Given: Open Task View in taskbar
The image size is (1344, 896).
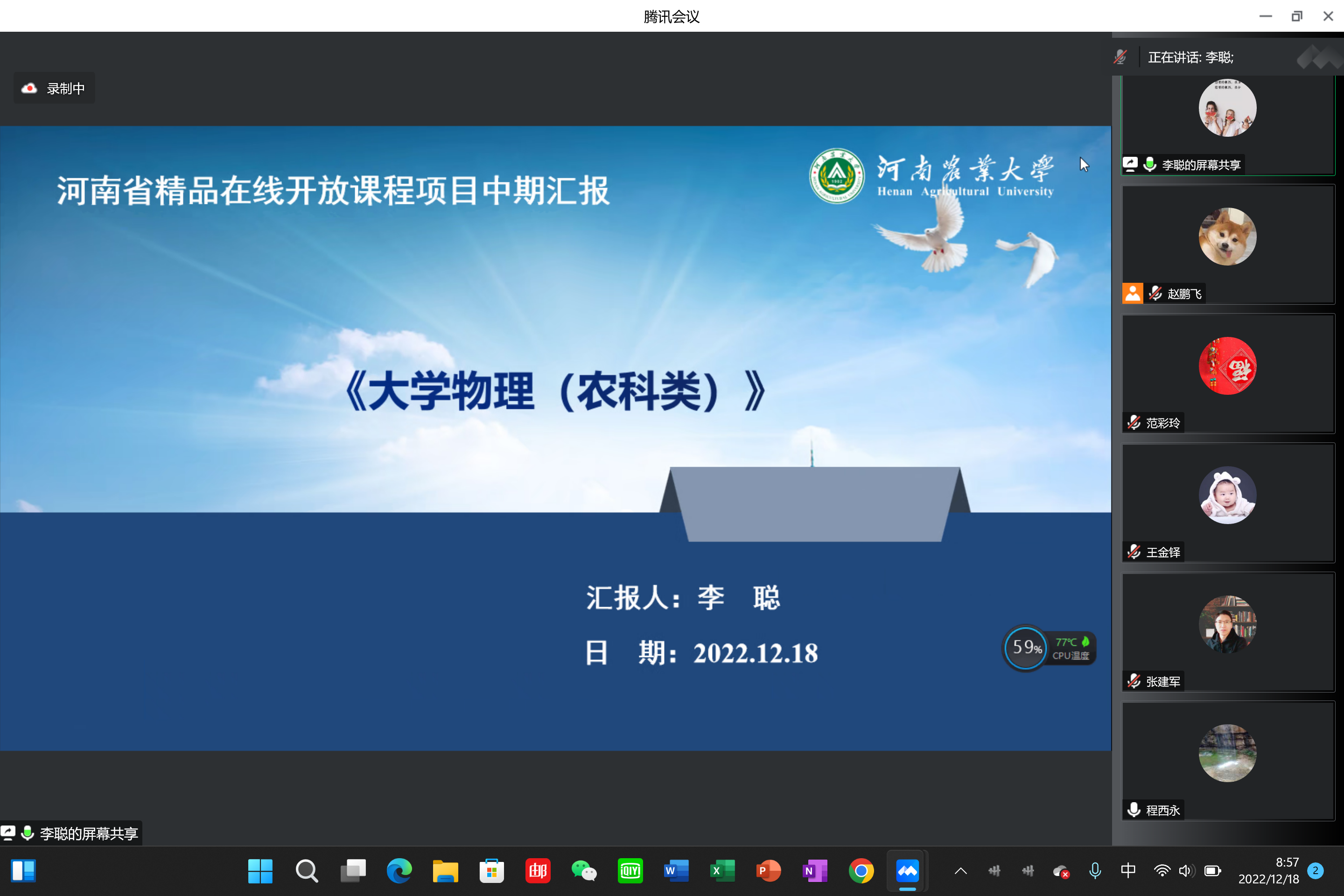Looking at the screenshot, I should 353,871.
